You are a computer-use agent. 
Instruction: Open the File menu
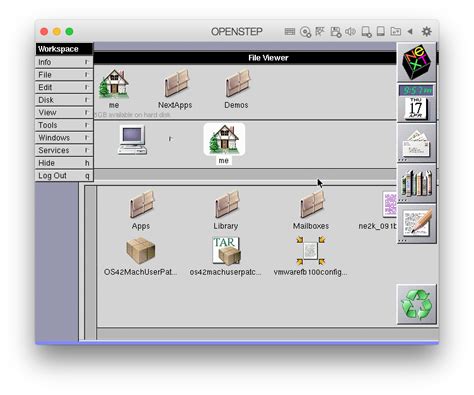coord(64,75)
